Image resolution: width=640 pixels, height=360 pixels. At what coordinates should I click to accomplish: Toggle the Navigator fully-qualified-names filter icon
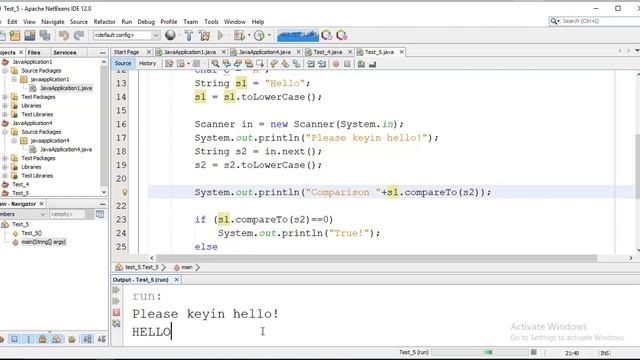[72, 339]
